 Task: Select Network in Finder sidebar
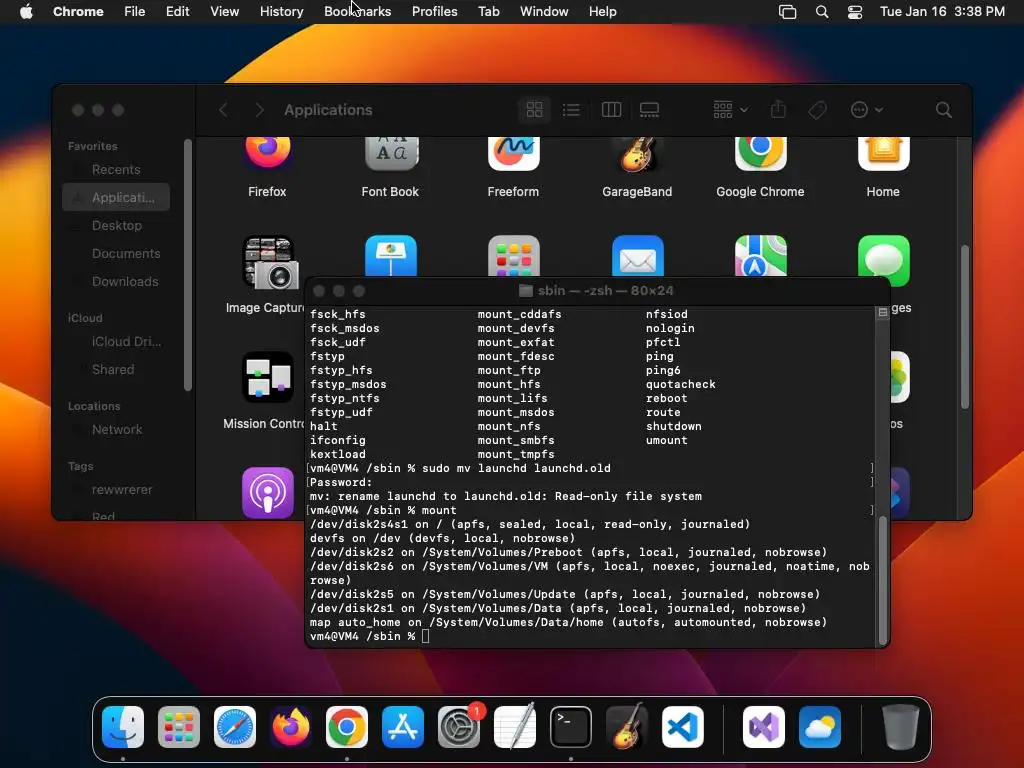116,430
